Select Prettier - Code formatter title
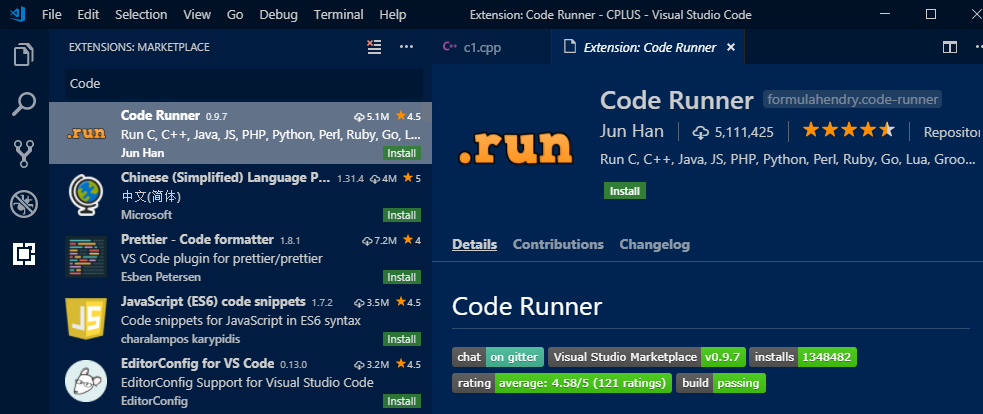983x414 pixels. tap(197, 240)
